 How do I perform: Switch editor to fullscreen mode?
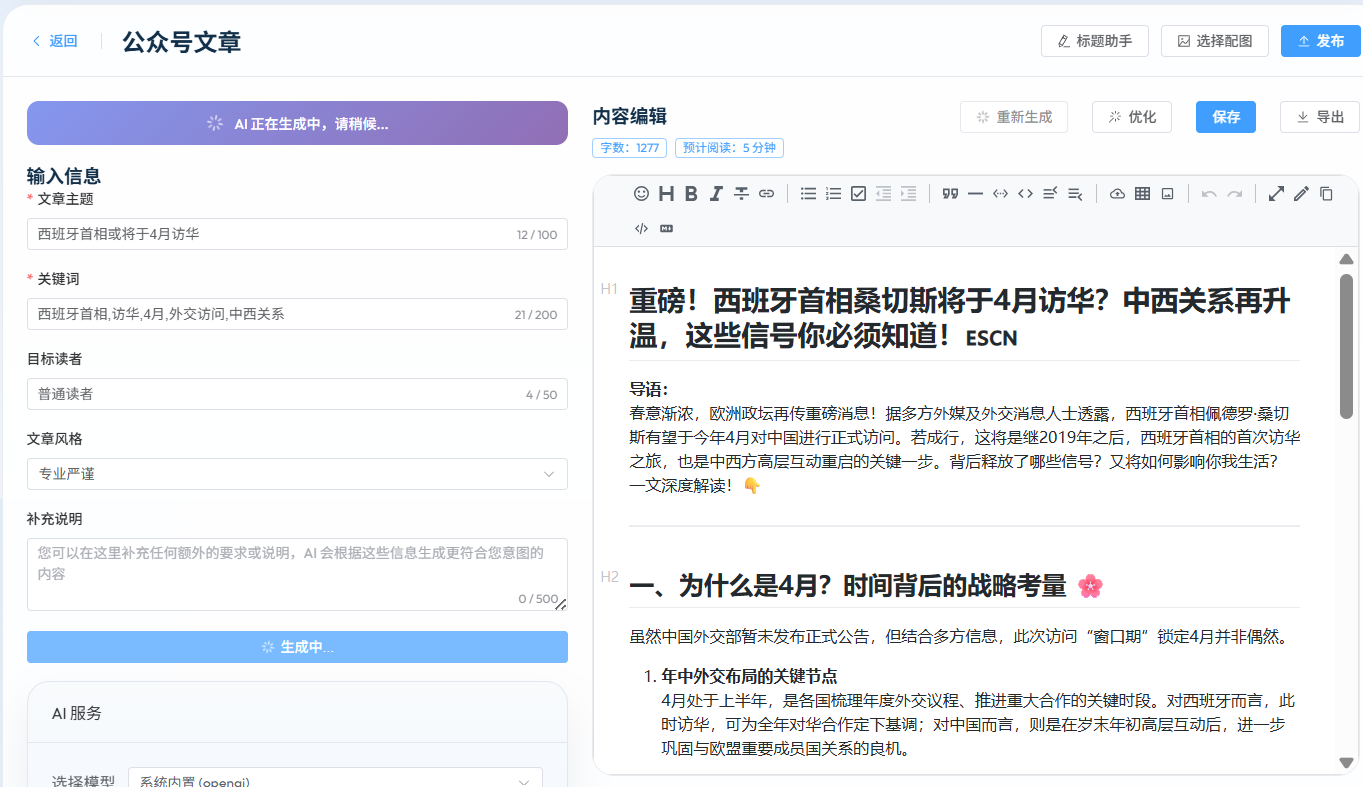1276,194
